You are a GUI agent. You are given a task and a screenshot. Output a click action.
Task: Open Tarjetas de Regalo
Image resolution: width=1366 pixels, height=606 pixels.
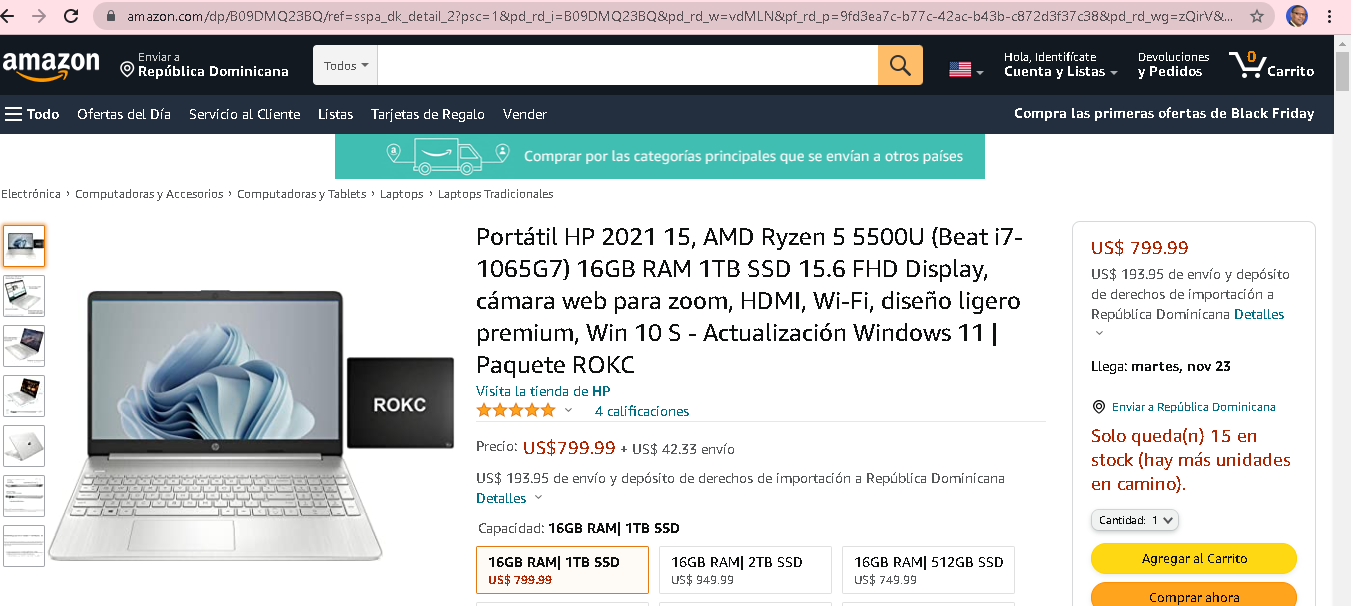[x=427, y=114]
